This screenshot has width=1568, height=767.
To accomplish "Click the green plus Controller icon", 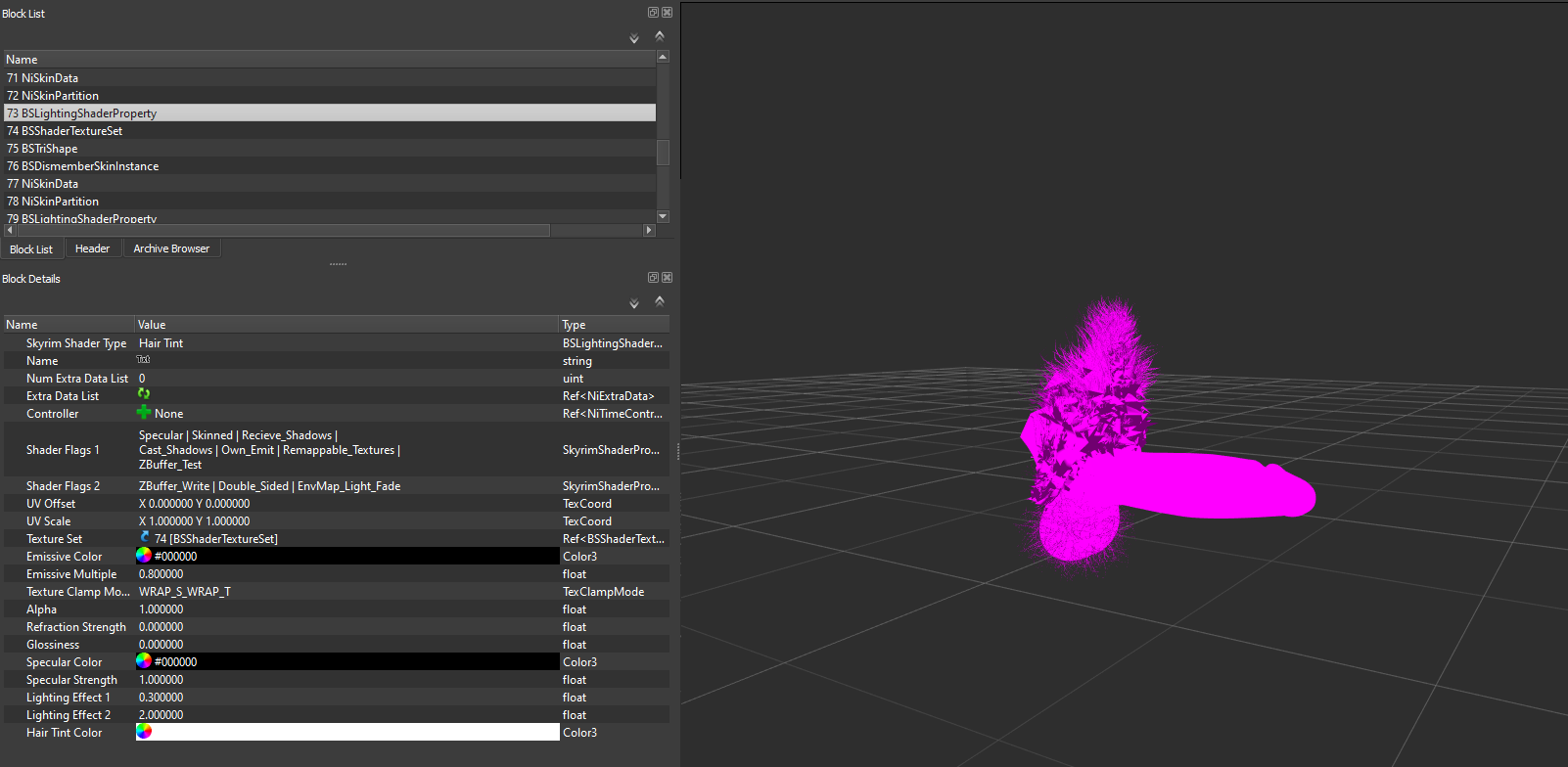I will click(x=144, y=412).
